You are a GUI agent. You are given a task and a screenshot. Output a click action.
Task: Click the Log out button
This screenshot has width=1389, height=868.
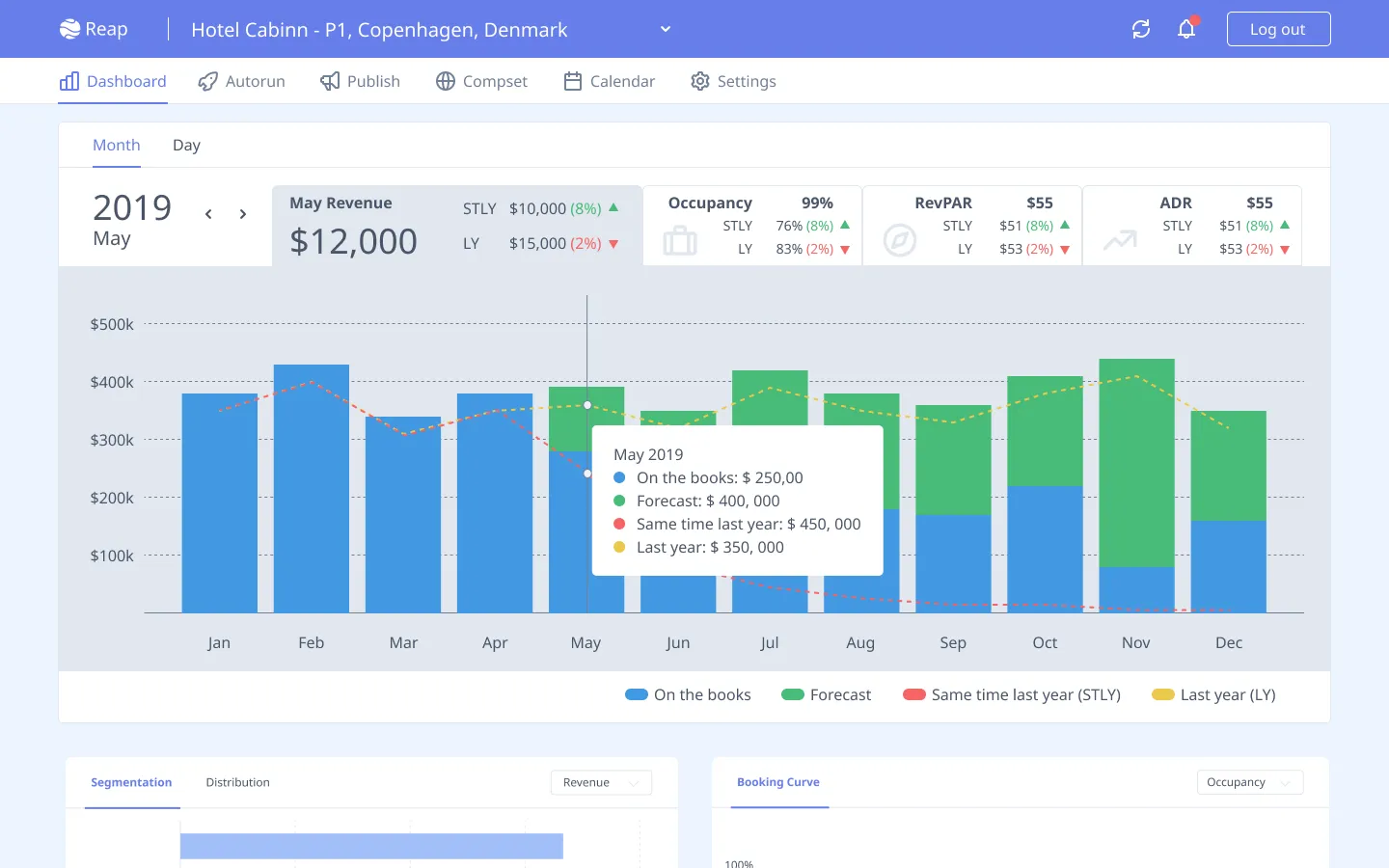pyautogui.click(x=1278, y=29)
